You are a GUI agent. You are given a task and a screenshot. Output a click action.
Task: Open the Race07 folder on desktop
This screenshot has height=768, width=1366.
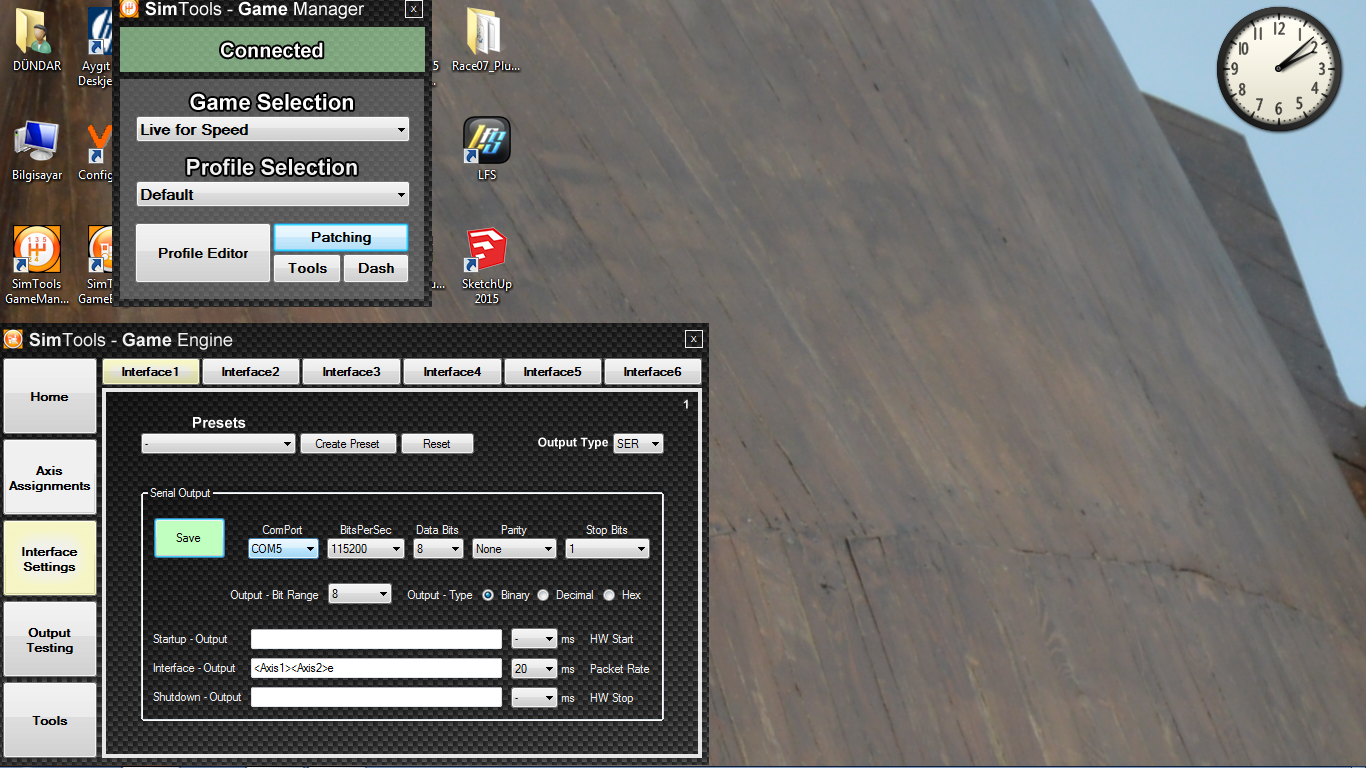(x=486, y=40)
